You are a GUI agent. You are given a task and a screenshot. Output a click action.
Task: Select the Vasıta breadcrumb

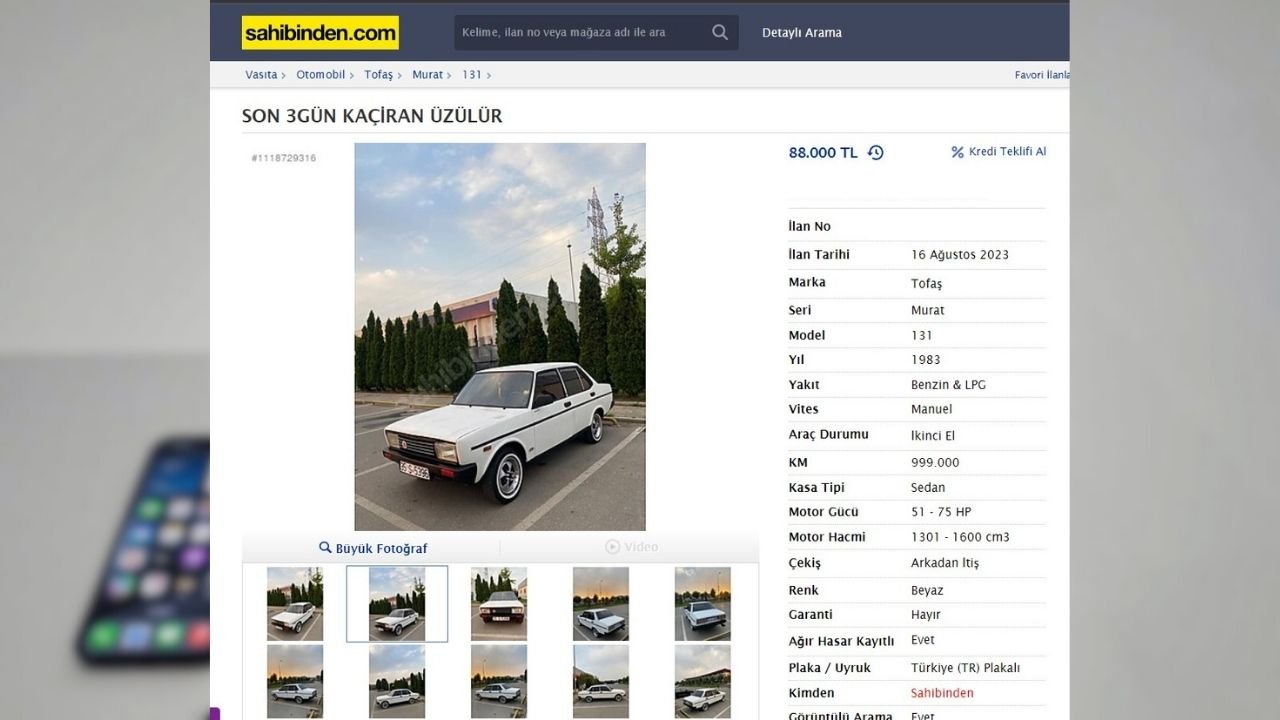261,75
